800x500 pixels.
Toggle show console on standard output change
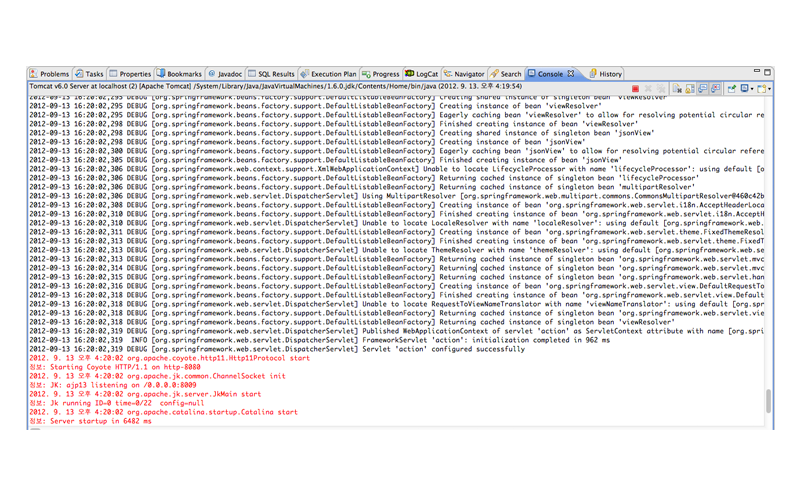click(x=702, y=89)
